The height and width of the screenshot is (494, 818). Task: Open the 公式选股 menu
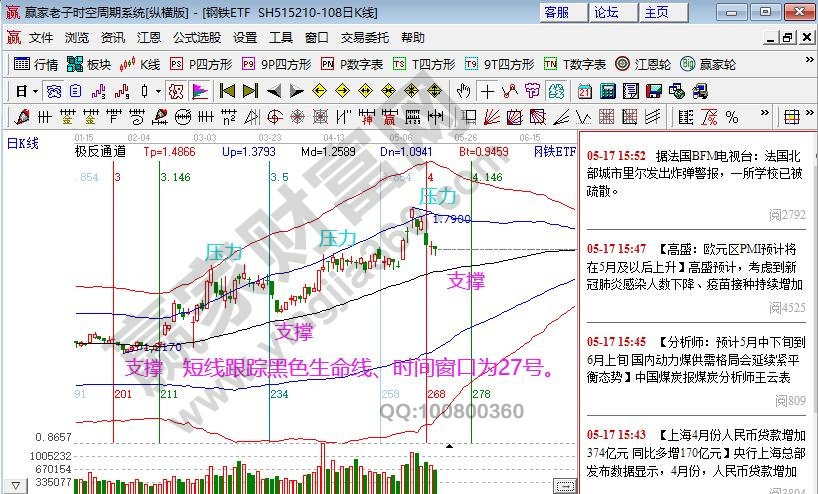pyautogui.click(x=197, y=37)
